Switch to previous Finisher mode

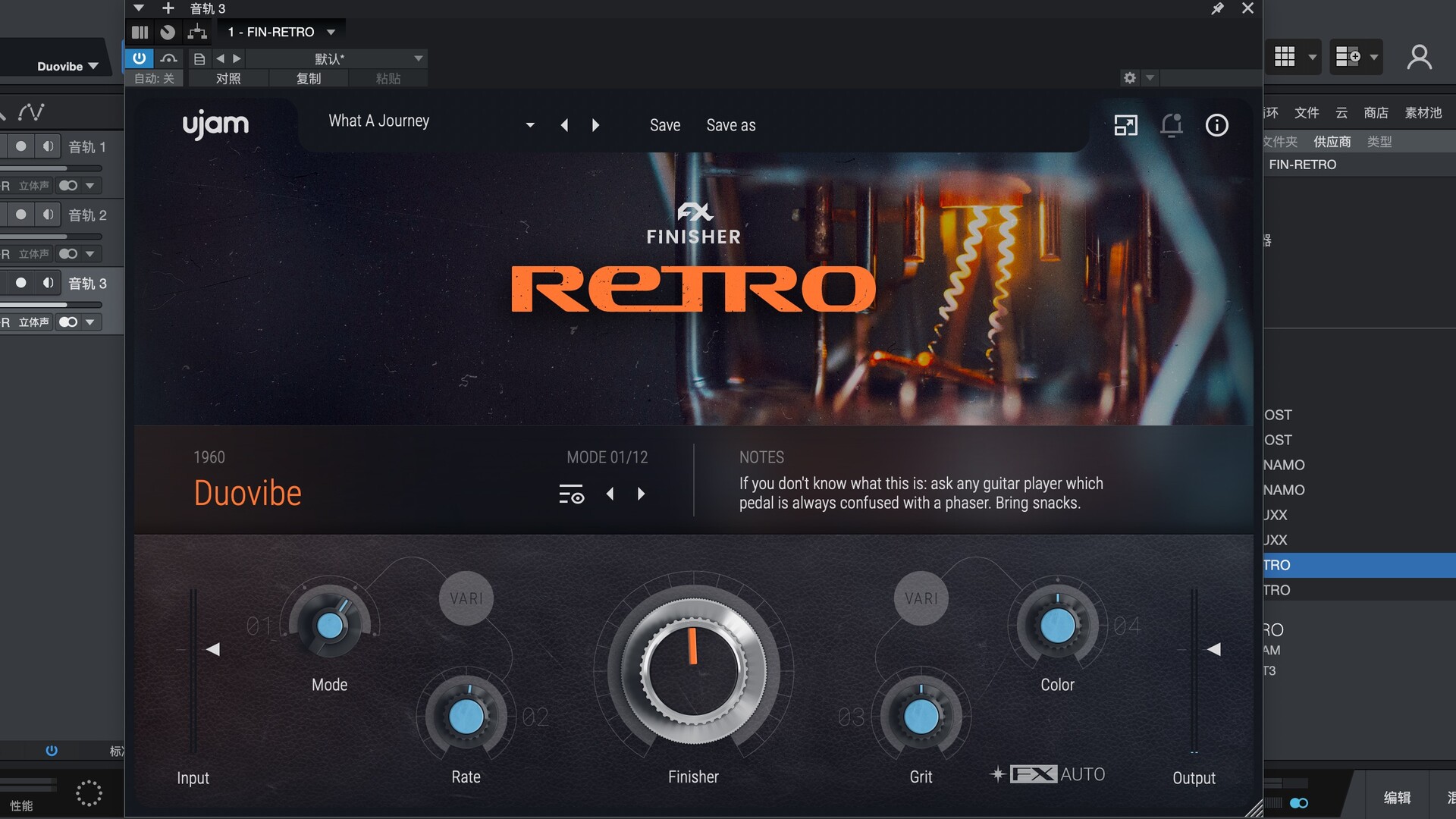[x=610, y=494]
